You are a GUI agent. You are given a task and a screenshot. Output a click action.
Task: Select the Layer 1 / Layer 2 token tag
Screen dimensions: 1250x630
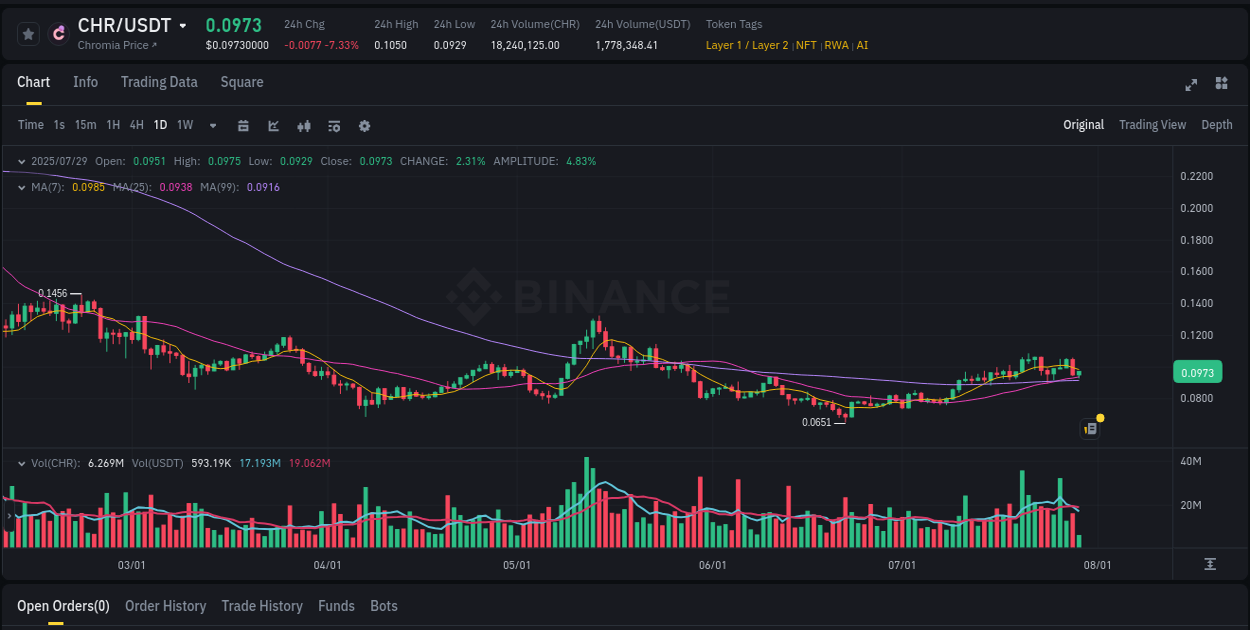(746, 45)
